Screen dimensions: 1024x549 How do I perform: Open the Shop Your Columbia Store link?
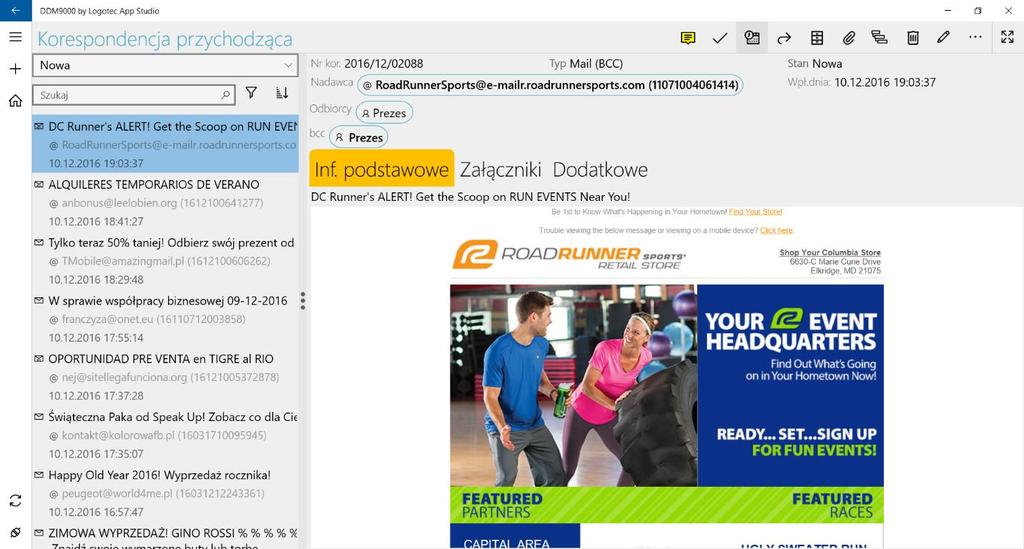coord(829,253)
